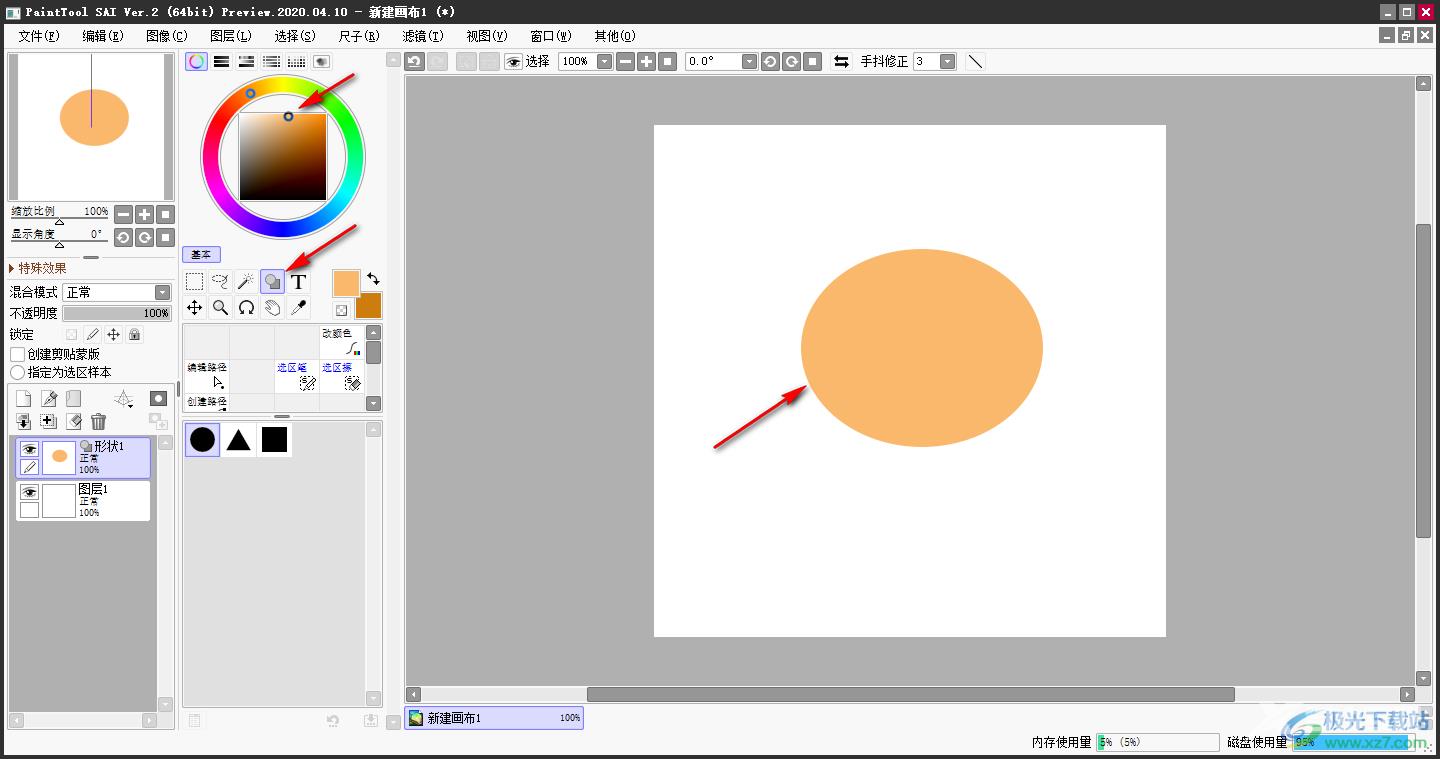Image resolution: width=1440 pixels, height=759 pixels.
Task: Click the layer mask icon
Action: [158, 399]
